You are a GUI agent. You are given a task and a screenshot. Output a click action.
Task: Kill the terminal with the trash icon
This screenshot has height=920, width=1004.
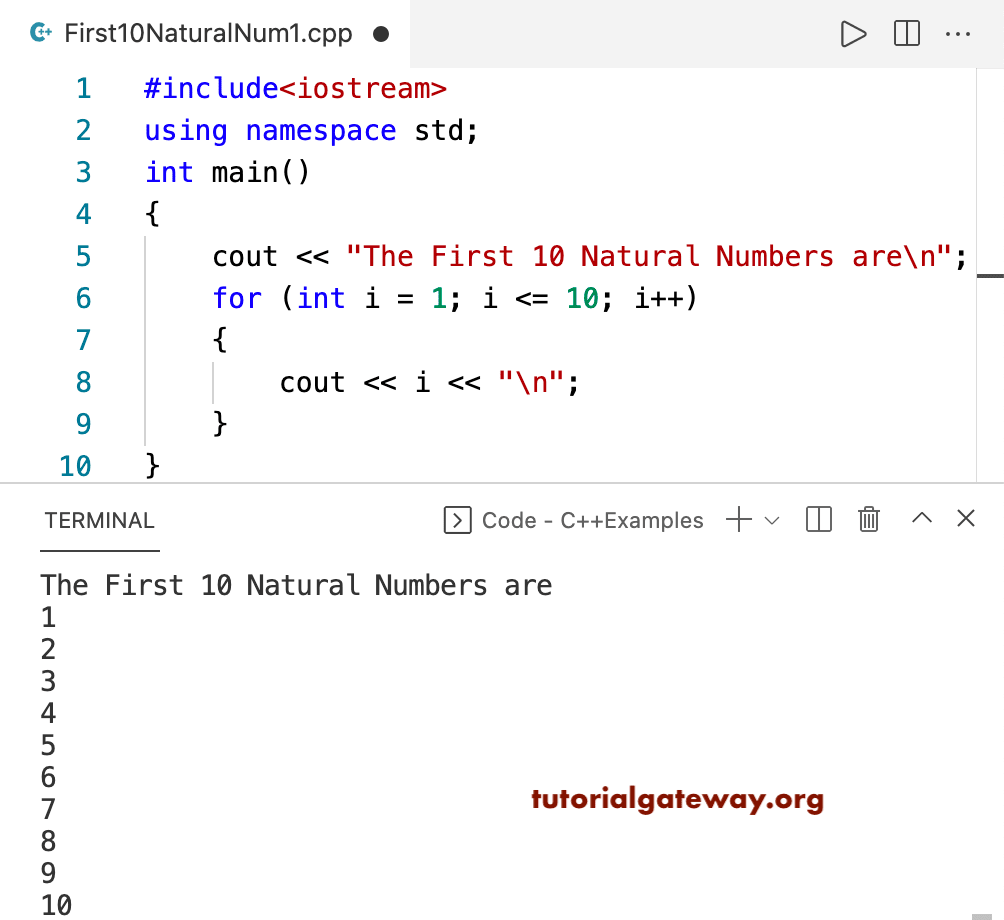coord(868,519)
